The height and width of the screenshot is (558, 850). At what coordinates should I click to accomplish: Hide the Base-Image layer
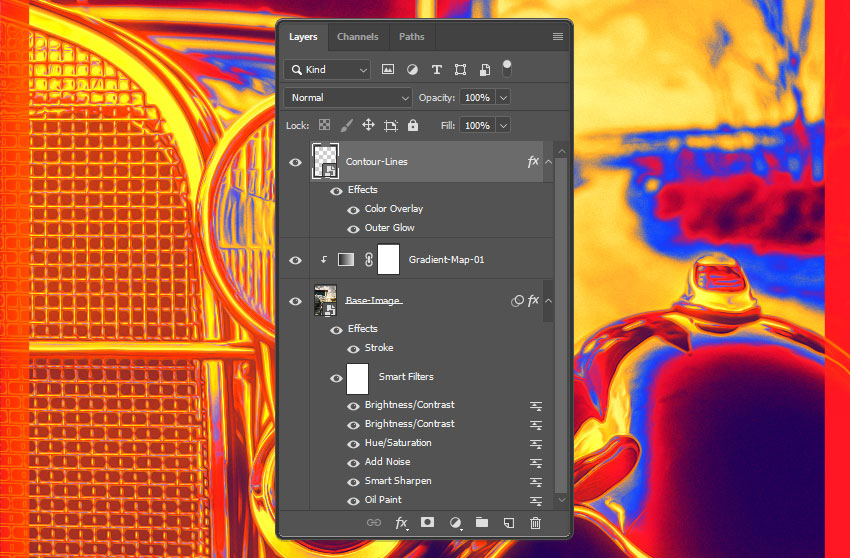tap(295, 301)
